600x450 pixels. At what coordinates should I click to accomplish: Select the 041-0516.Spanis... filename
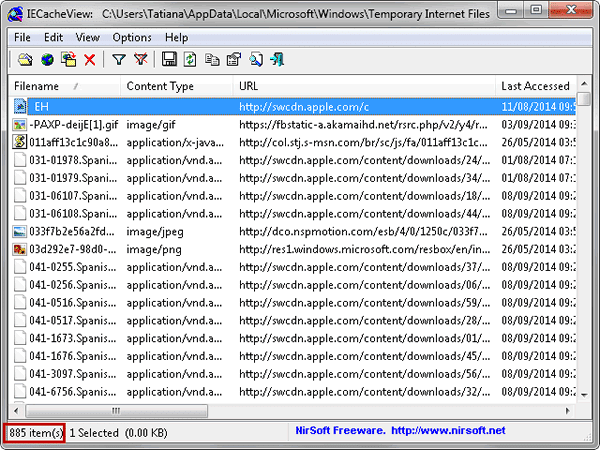tap(73, 303)
